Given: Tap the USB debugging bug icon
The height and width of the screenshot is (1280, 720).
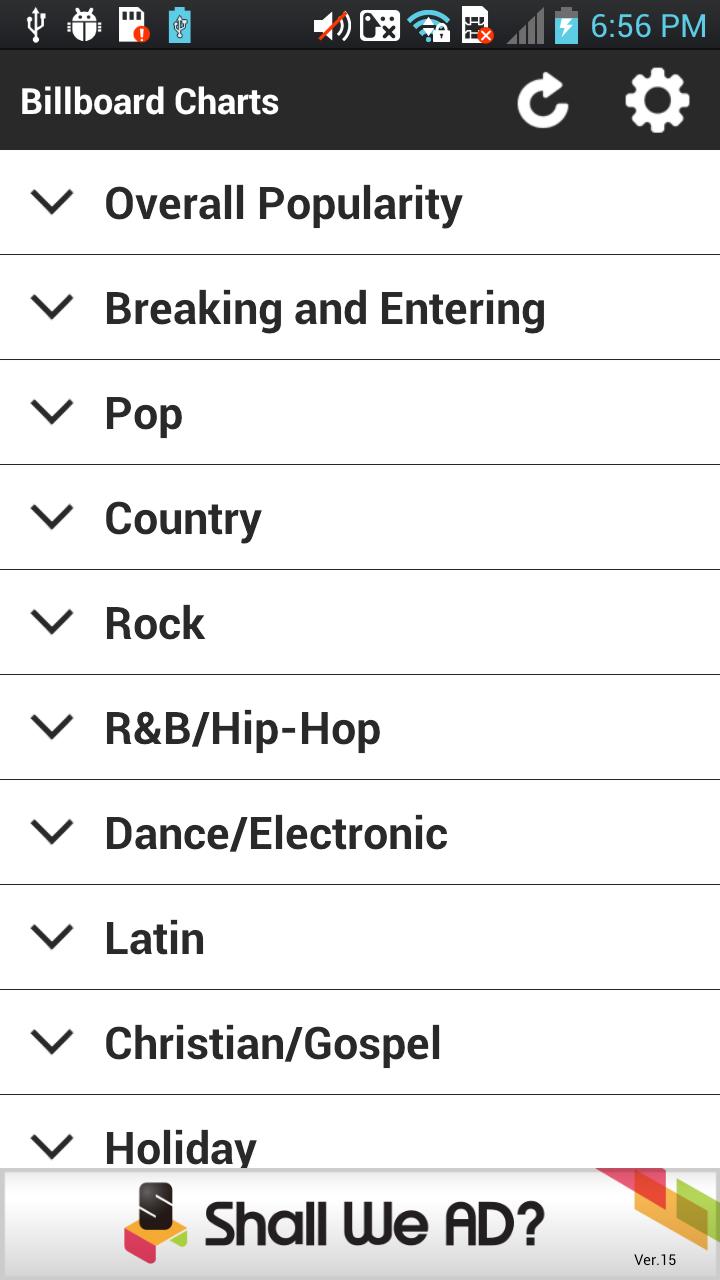Looking at the screenshot, I should (x=85, y=25).
